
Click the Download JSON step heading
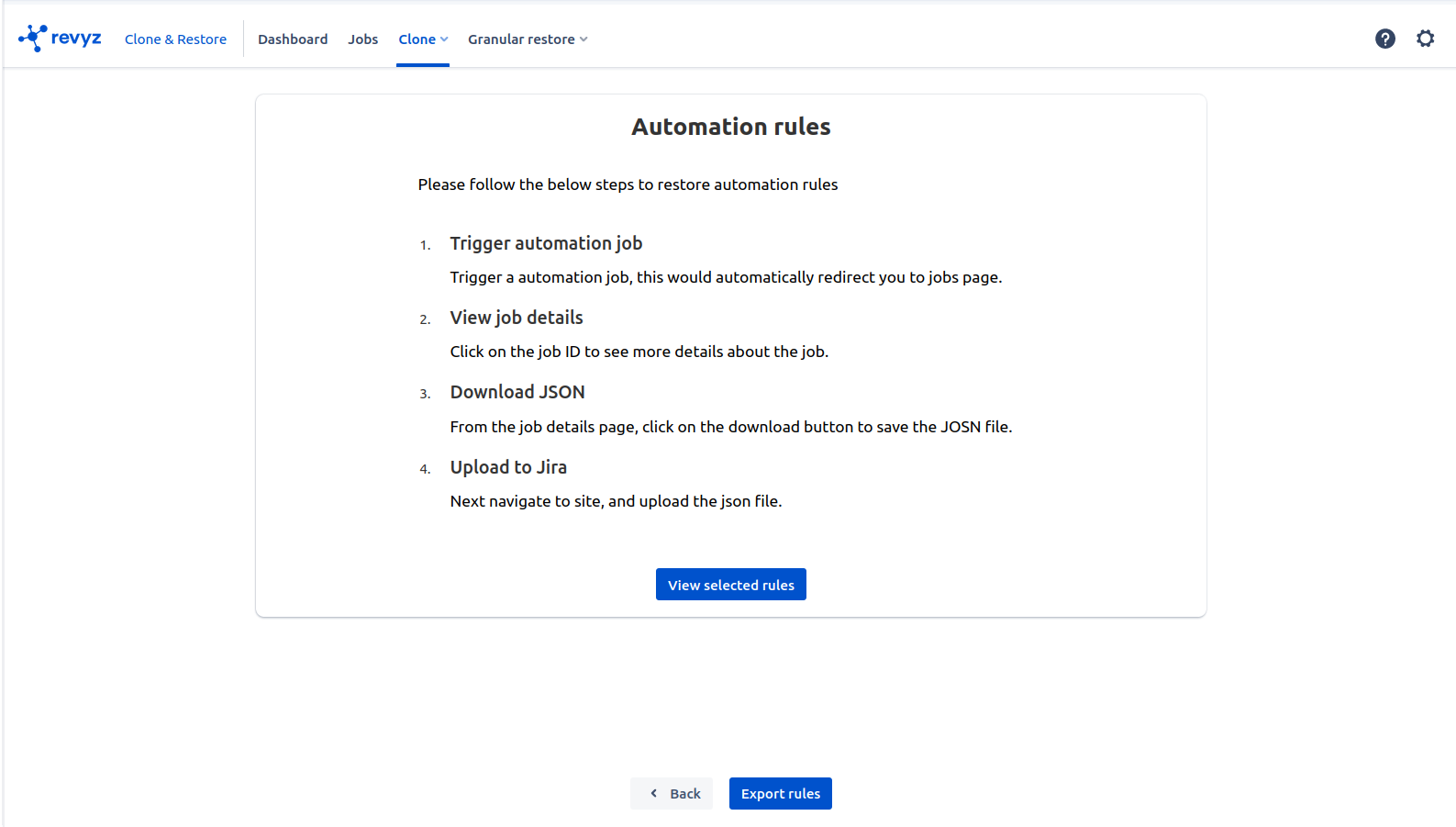[x=517, y=392]
